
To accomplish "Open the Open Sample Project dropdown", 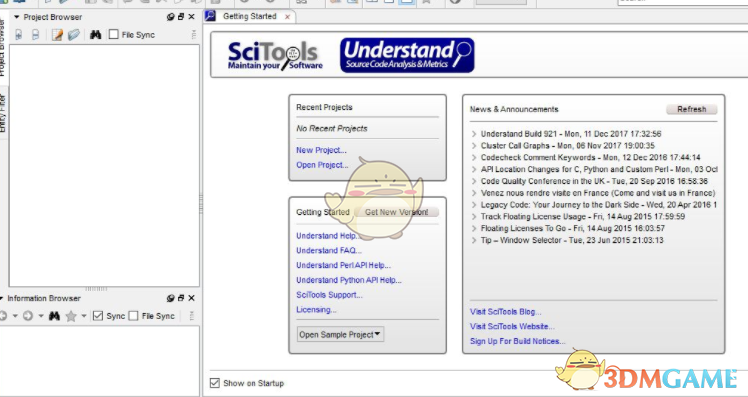I will tap(340, 334).
